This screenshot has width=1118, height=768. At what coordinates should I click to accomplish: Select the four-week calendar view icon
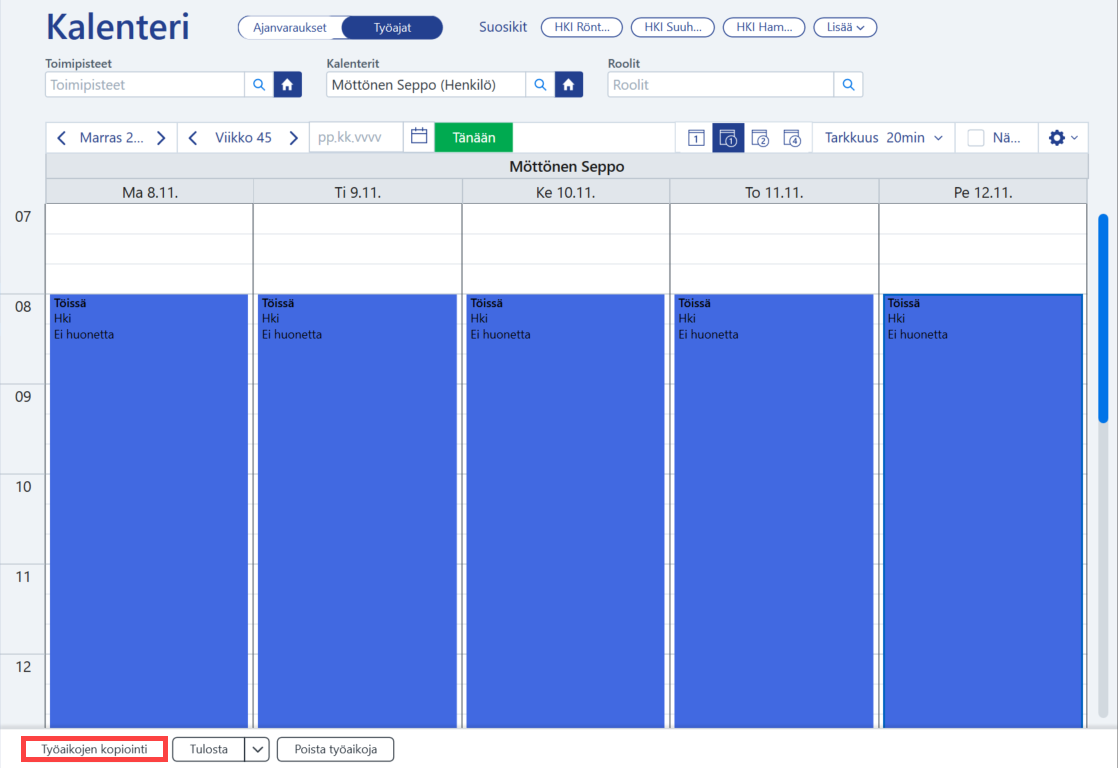tap(792, 138)
